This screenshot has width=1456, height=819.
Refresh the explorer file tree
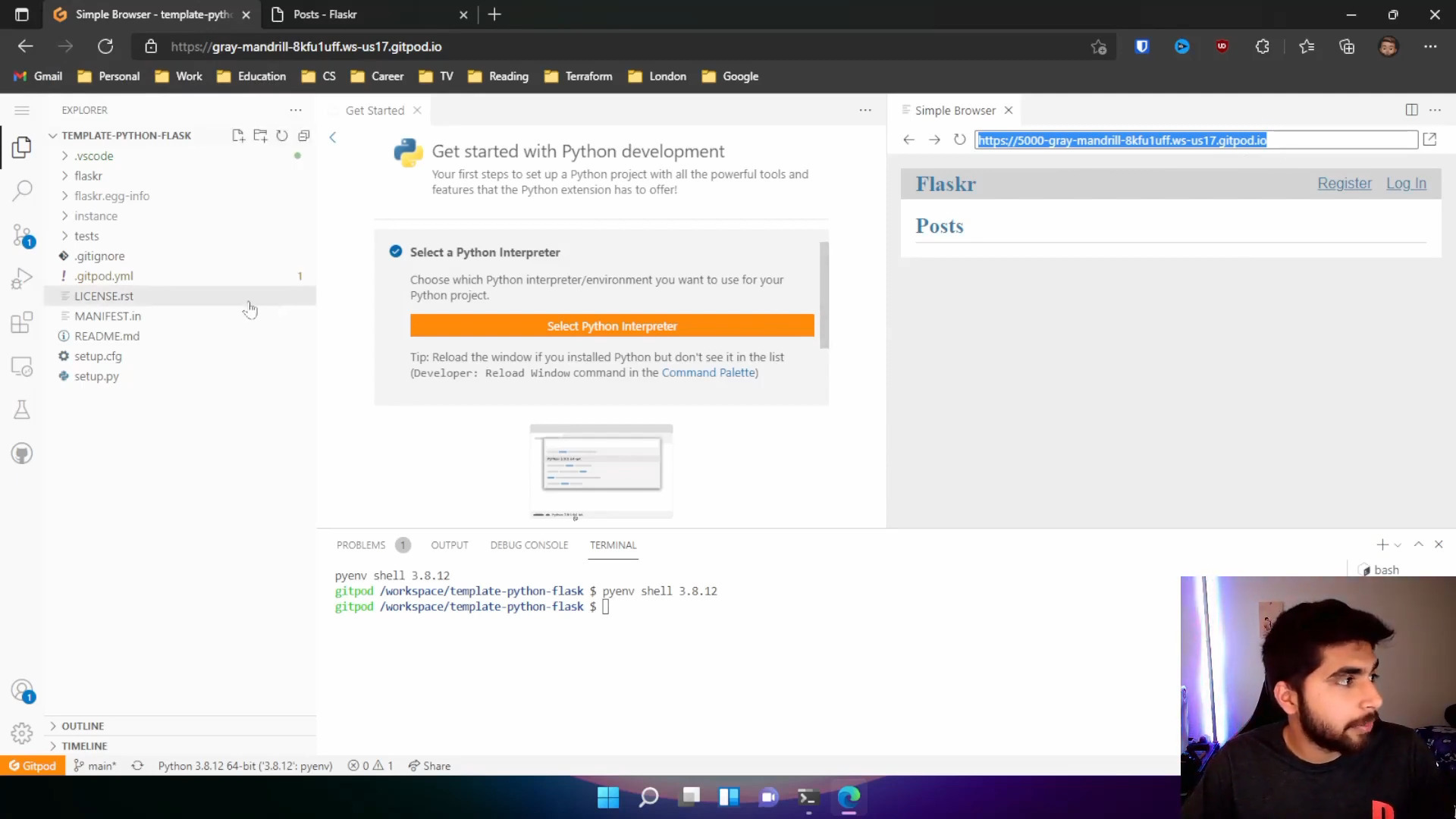click(282, 136)
